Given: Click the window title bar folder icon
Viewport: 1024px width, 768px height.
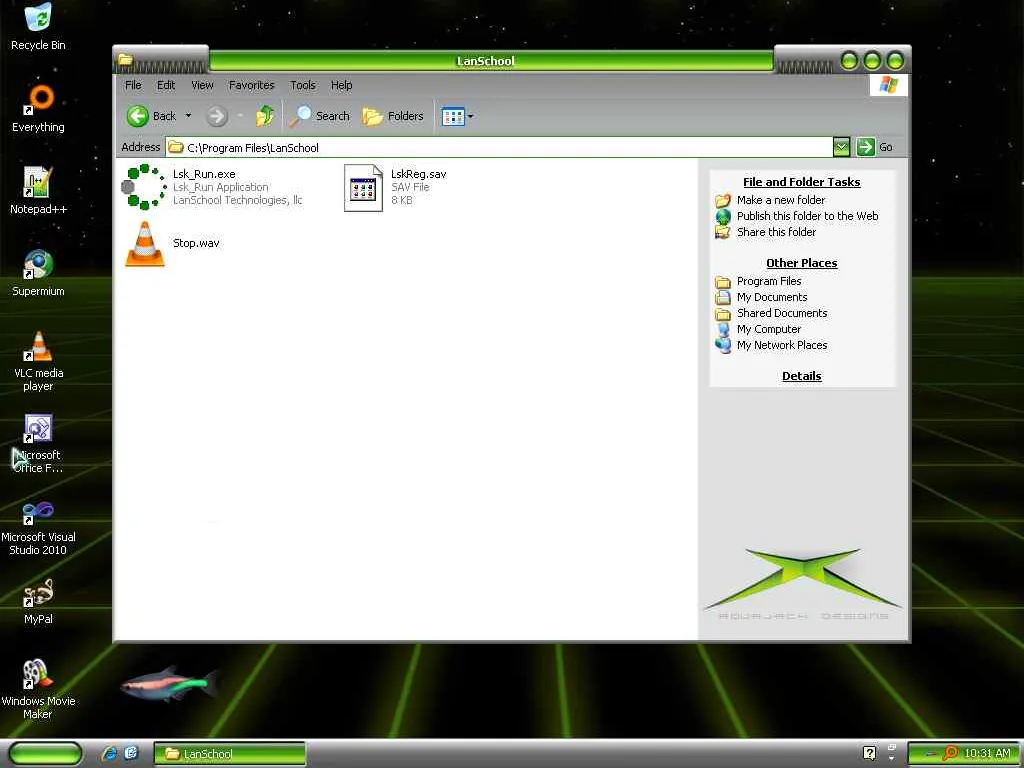Looking at the screenshot, I should [125, 60].
